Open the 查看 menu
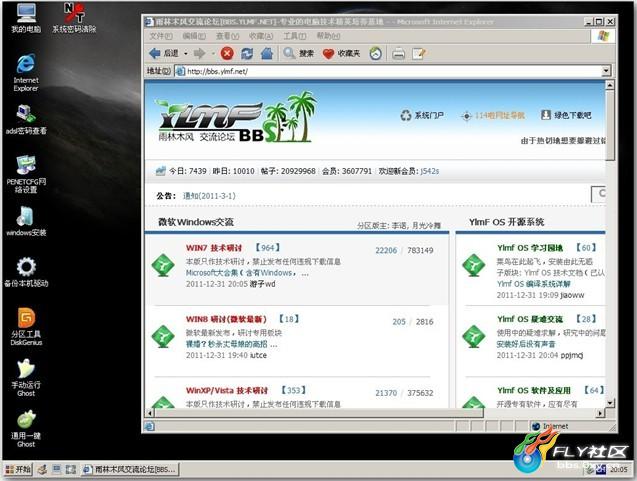The image size is (637, 481). pyautogui.click(x=228, y=36)
